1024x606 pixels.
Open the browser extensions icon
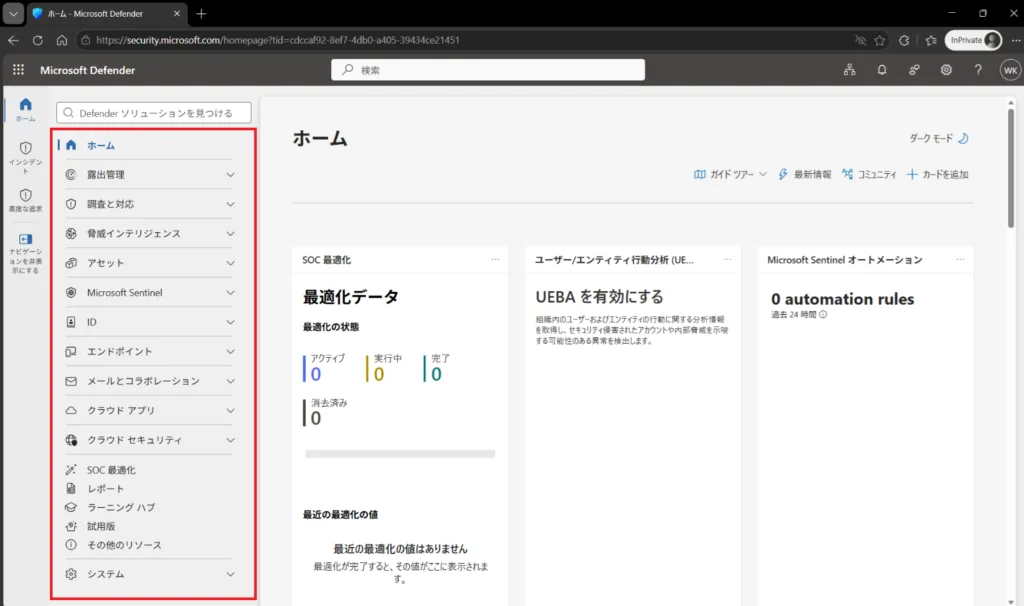point(904,40)
